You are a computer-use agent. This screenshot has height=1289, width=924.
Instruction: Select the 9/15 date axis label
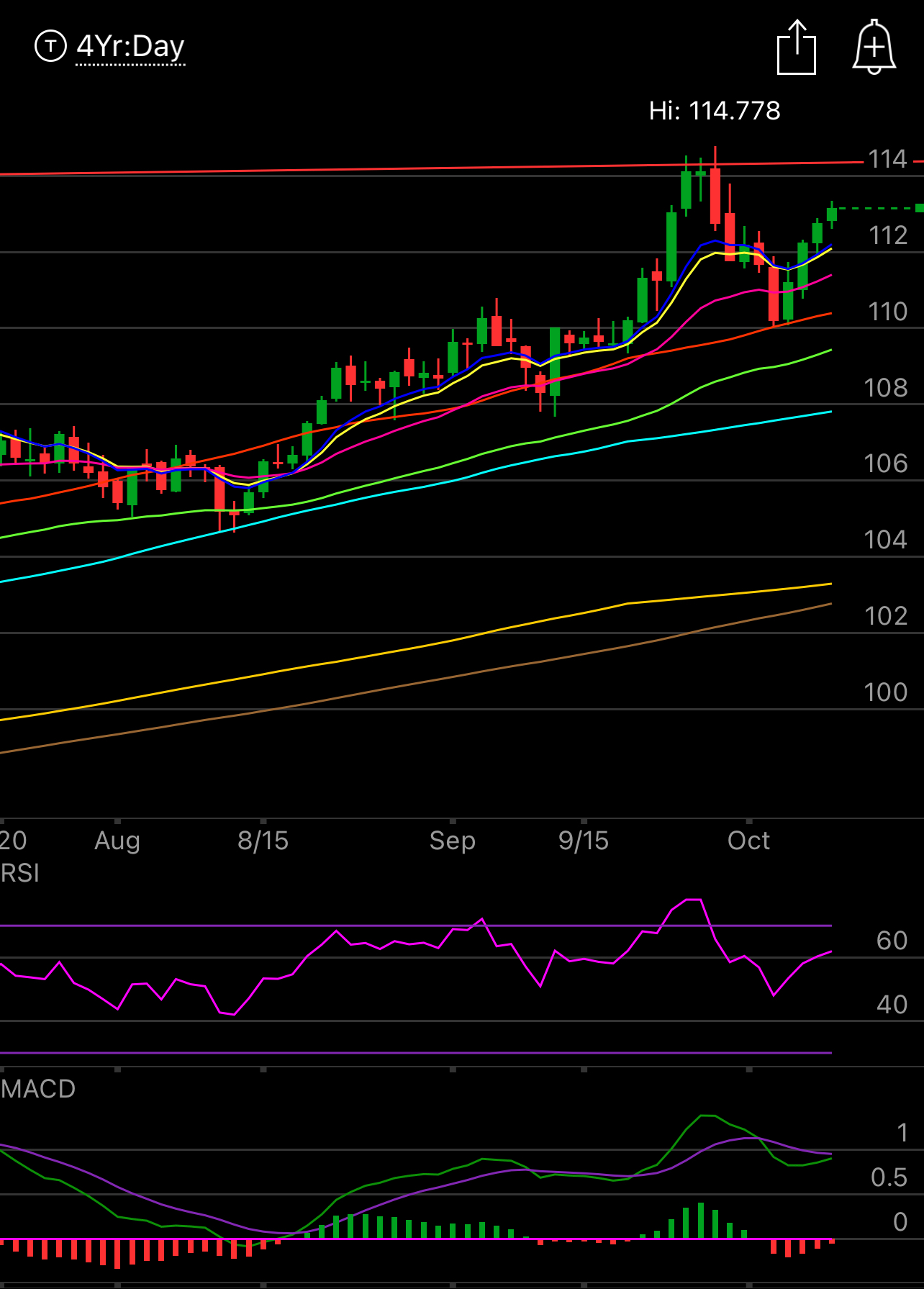(x=584, y=841)
